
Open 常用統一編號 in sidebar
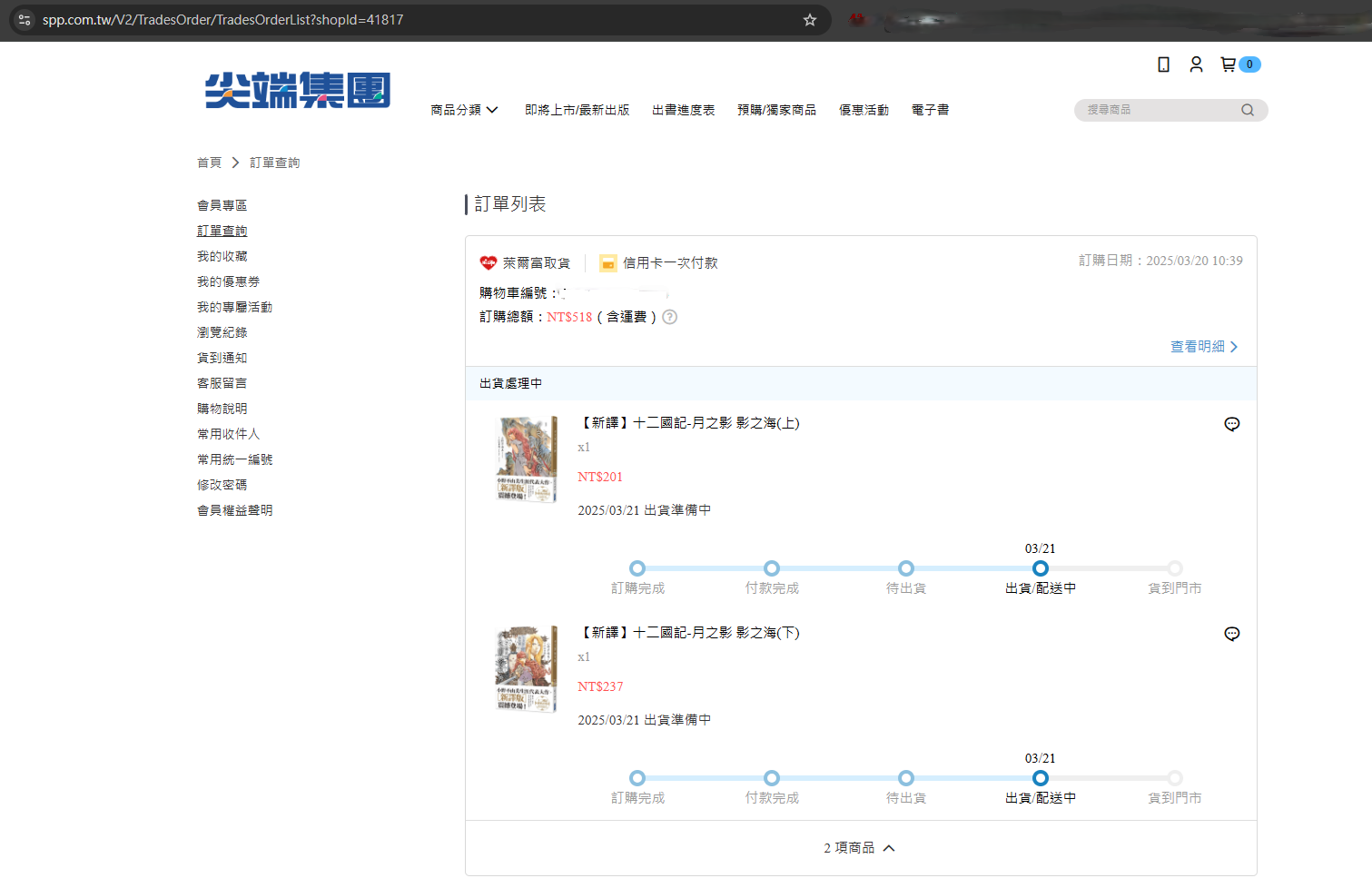[x=235, y=459]
